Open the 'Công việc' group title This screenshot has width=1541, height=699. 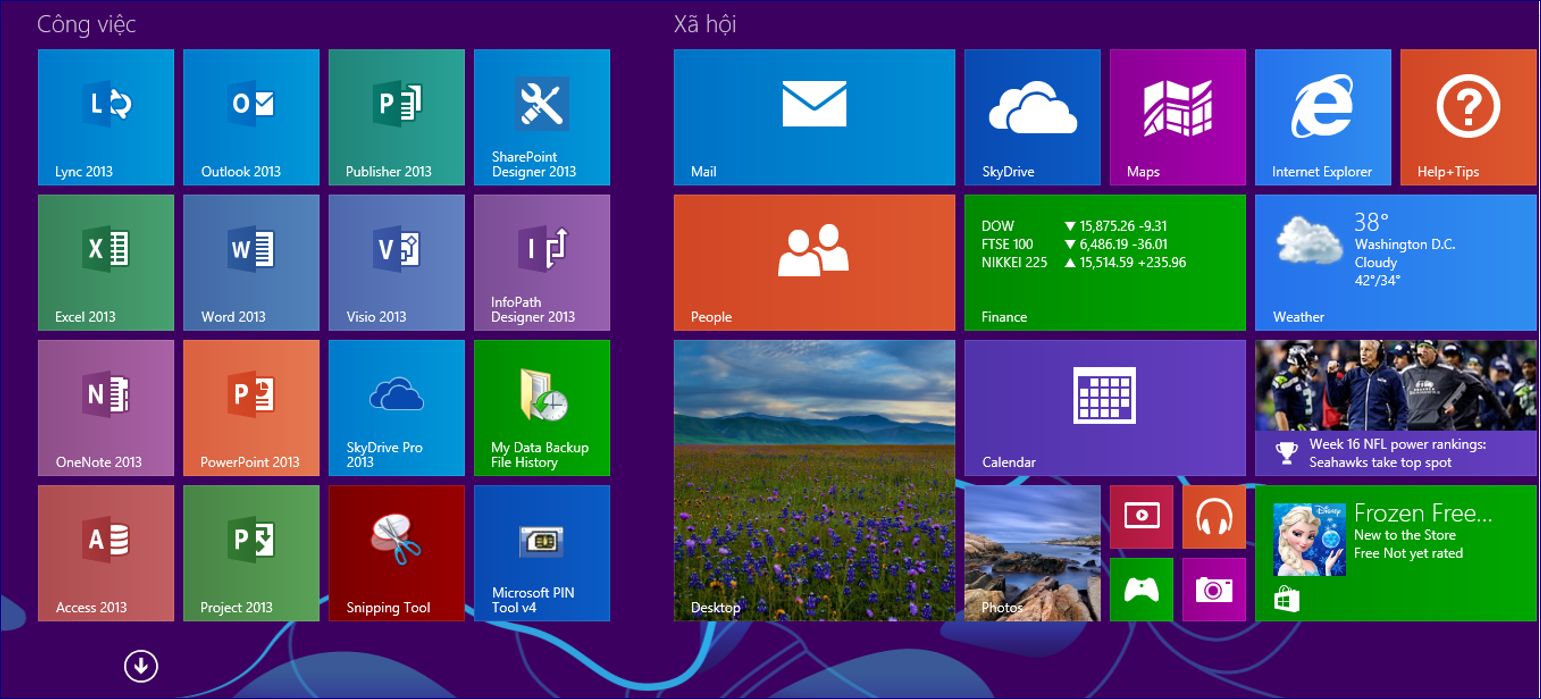pos(85,22)
